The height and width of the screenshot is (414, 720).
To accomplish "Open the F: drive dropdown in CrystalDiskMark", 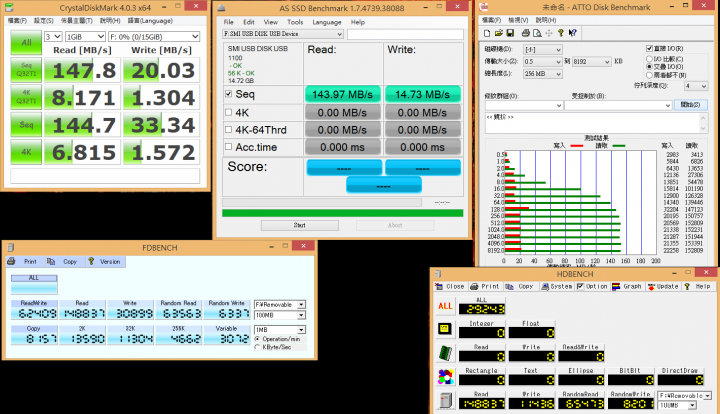I will [x=154, y=37].
